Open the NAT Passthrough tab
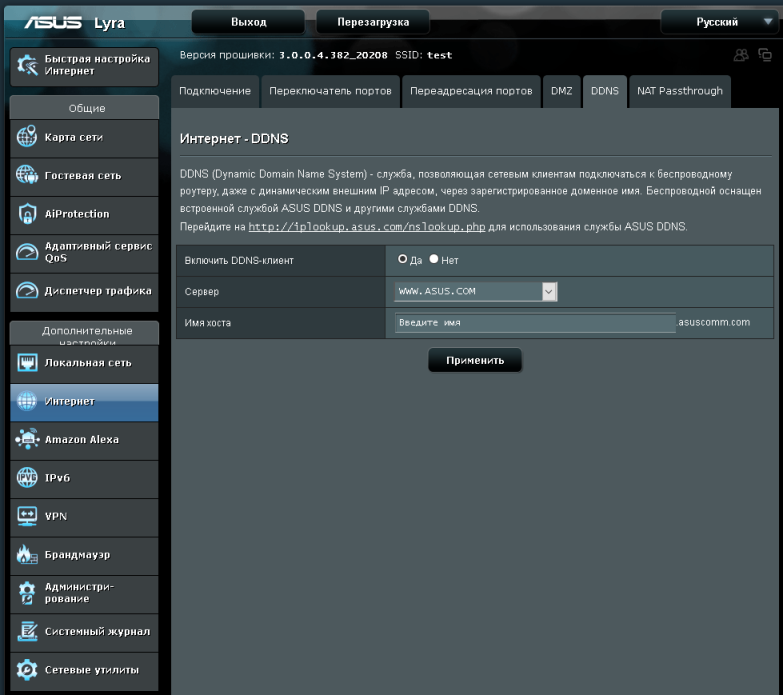Image resolution: width=783 pixels, height=695 pixels. 680,91
